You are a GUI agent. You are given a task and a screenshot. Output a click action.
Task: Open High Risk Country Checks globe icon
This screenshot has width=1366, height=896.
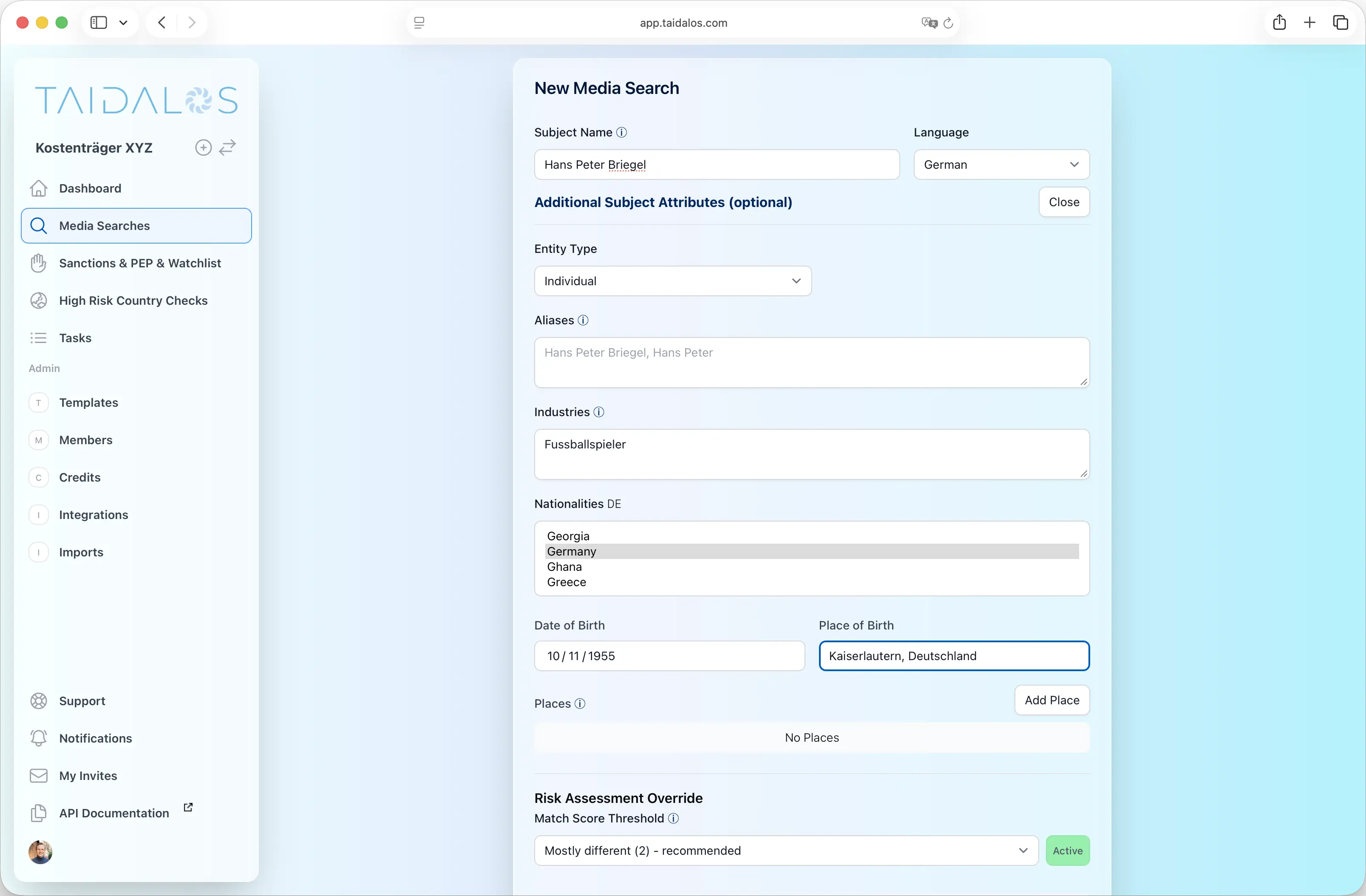pyautogui.click(x=38, y=300)
